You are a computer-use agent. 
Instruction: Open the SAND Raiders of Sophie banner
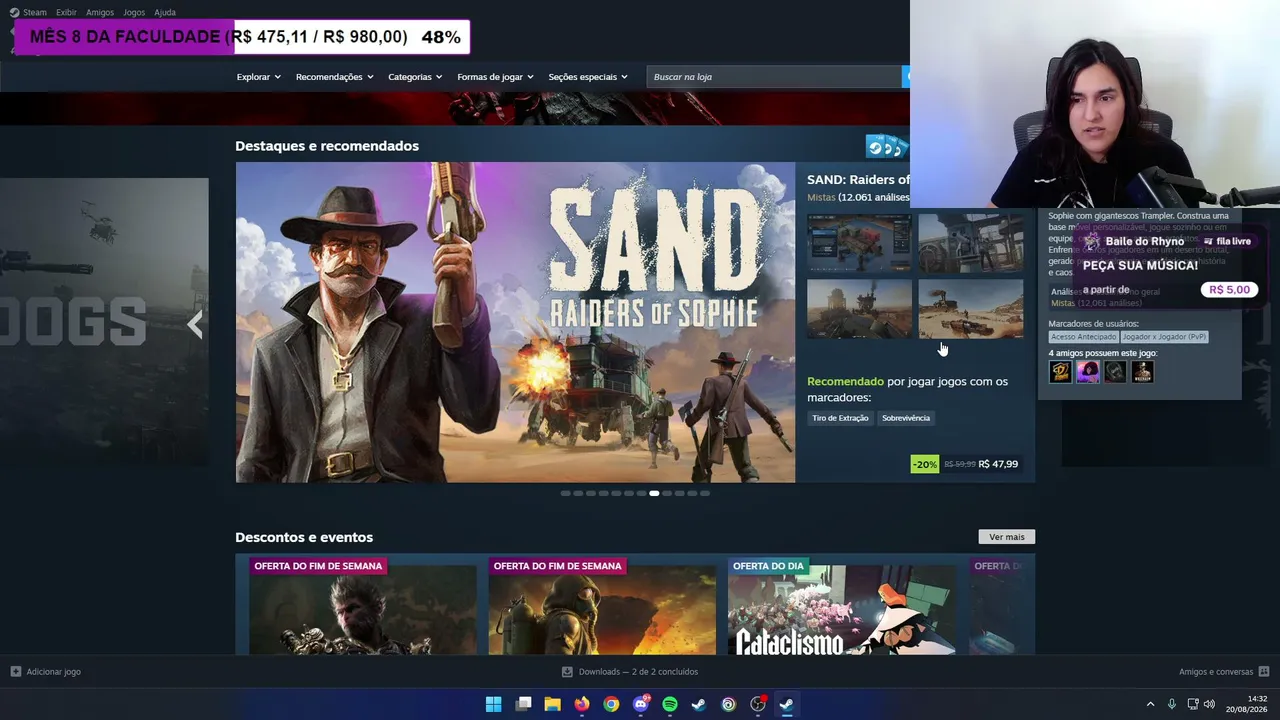(x=515, y=322)
